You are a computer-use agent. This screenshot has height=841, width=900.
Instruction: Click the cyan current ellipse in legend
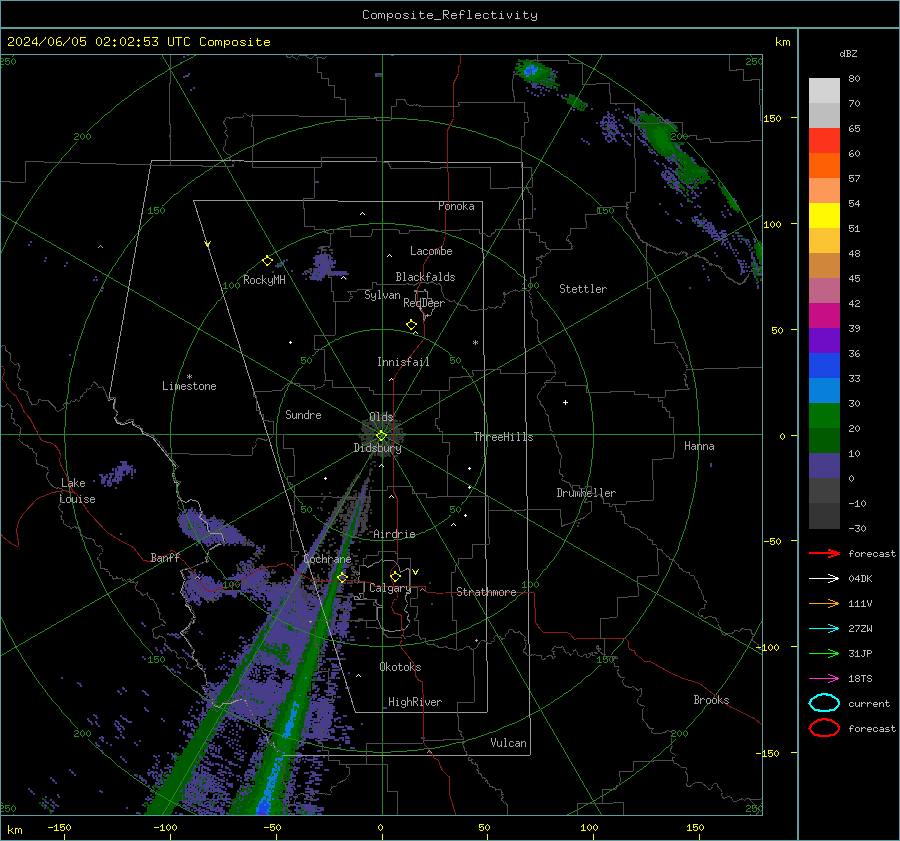tap(824, 703)
